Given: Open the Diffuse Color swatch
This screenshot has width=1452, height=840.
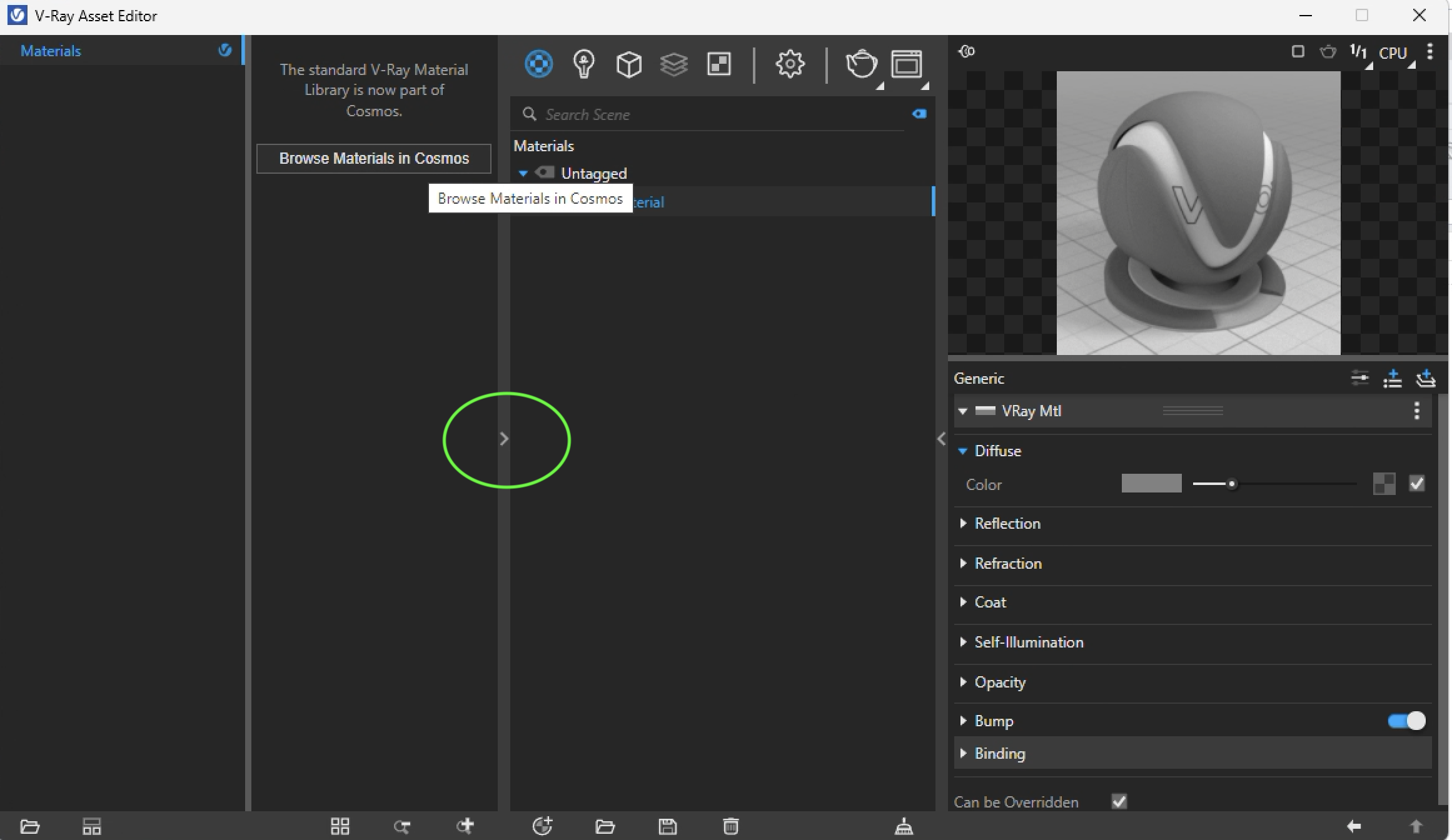Looking at the screenshot, I should [x=1151, y=483].
